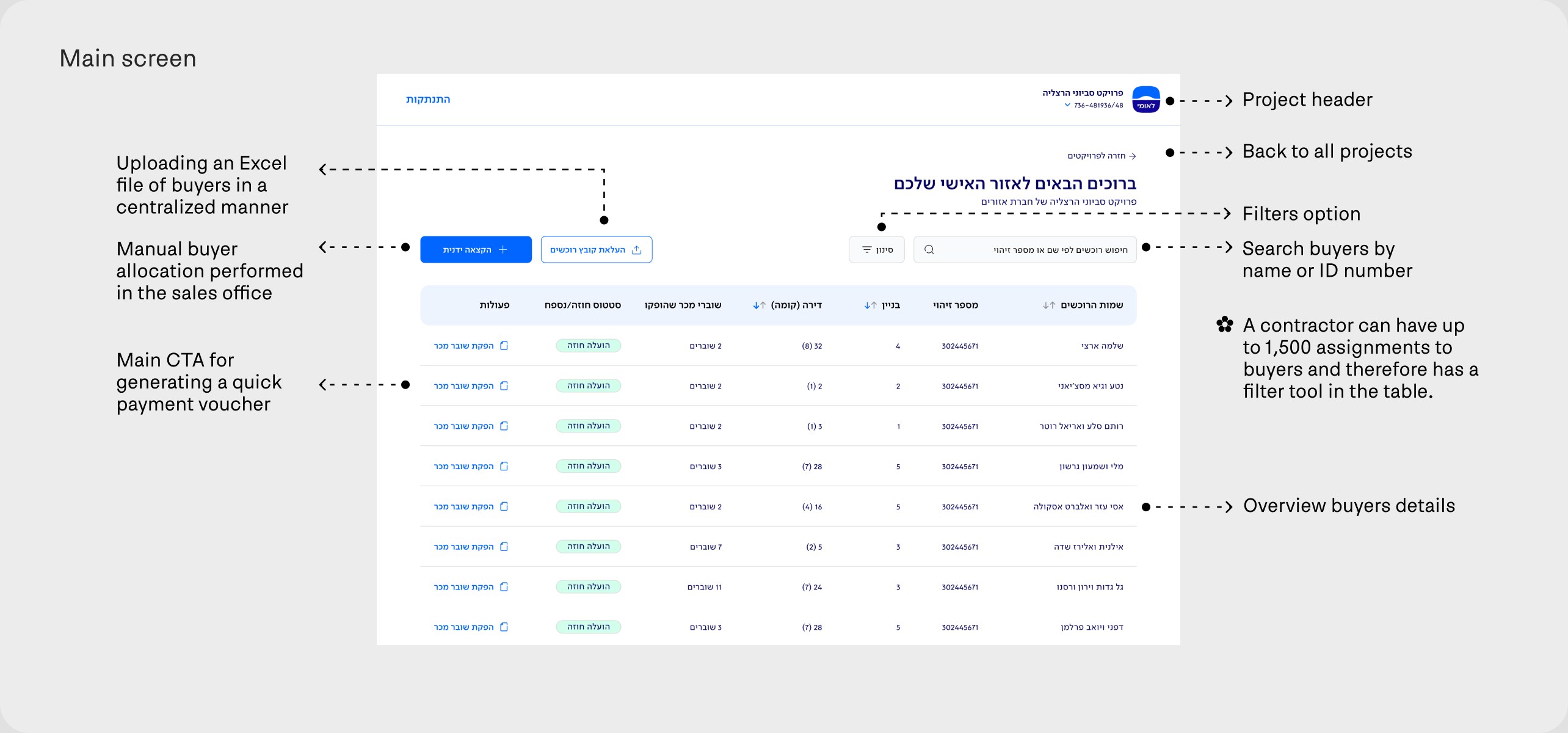
Task: Click apartment cell (4) 16
Action: (812, 506)
